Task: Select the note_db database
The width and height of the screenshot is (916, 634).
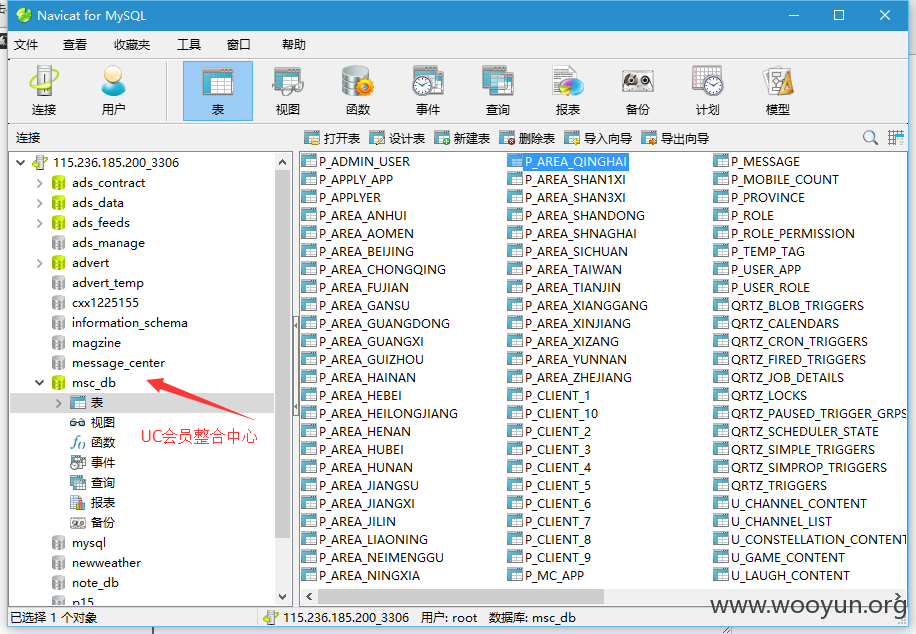Action: (x=85, y=583)
